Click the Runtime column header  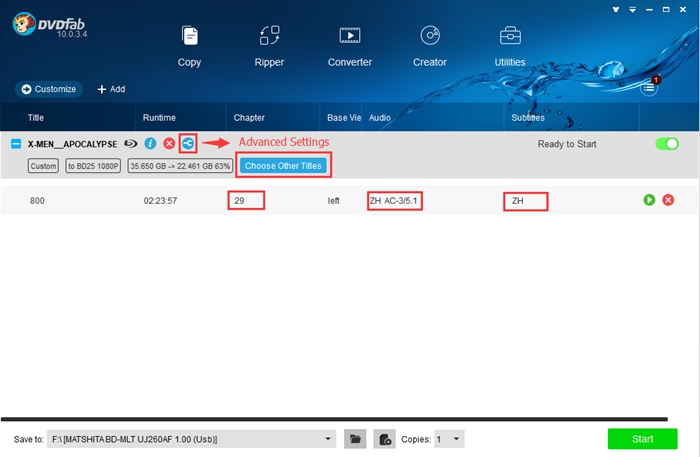[159, 118]
